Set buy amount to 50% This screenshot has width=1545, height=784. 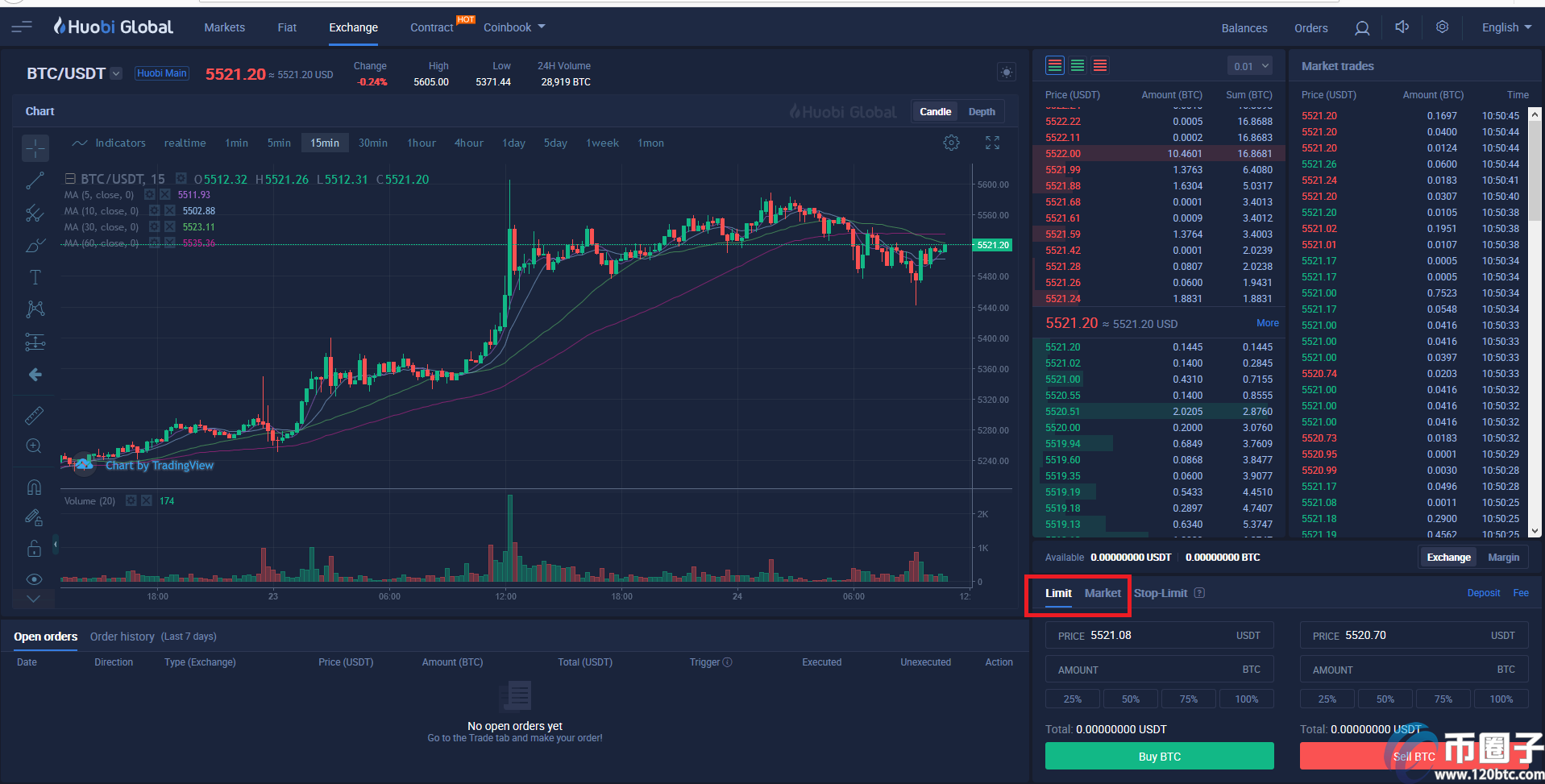[1130, 699]
